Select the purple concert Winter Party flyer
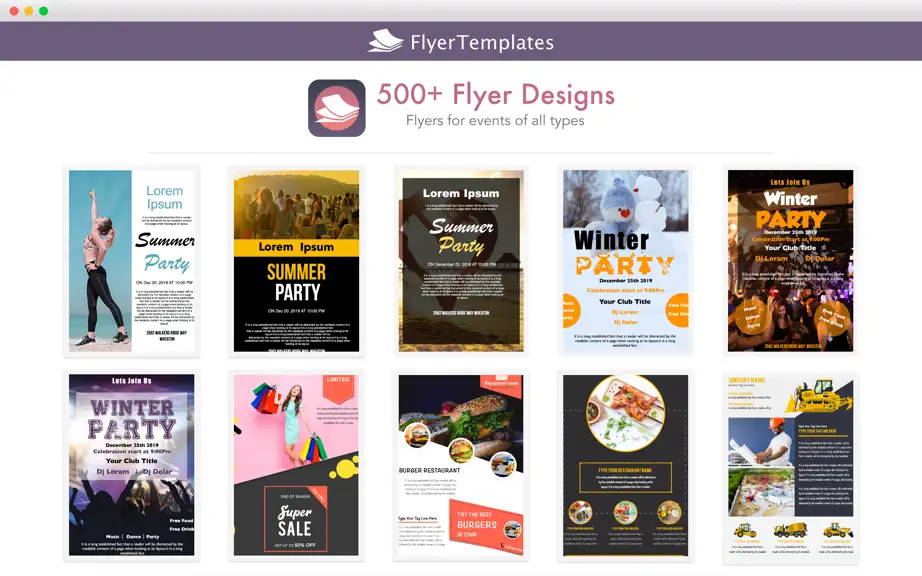The width and height of the screenshot is (922, 576). [132, 465]
